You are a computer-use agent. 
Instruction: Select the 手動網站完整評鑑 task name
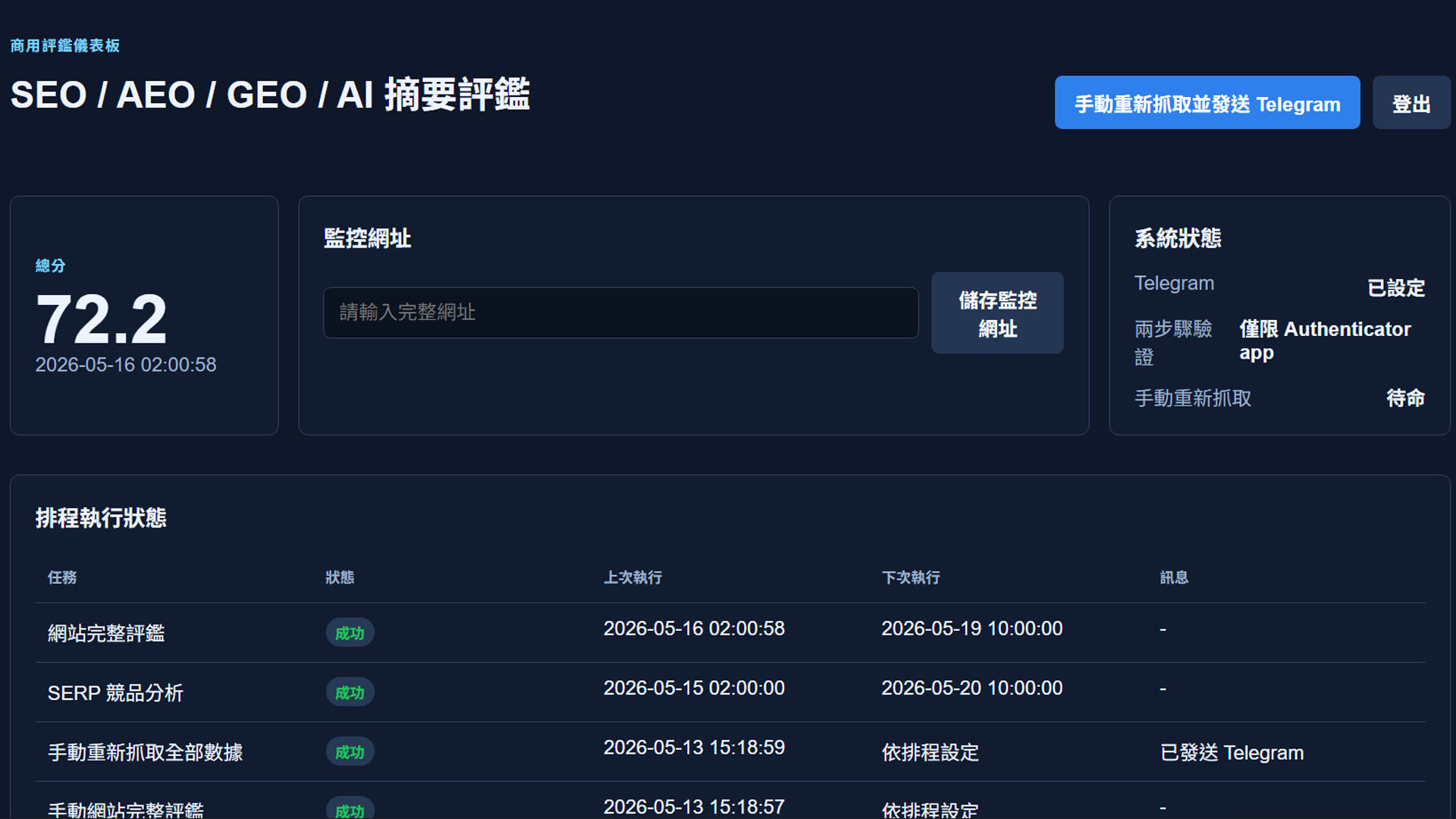(x=126, y=809)
